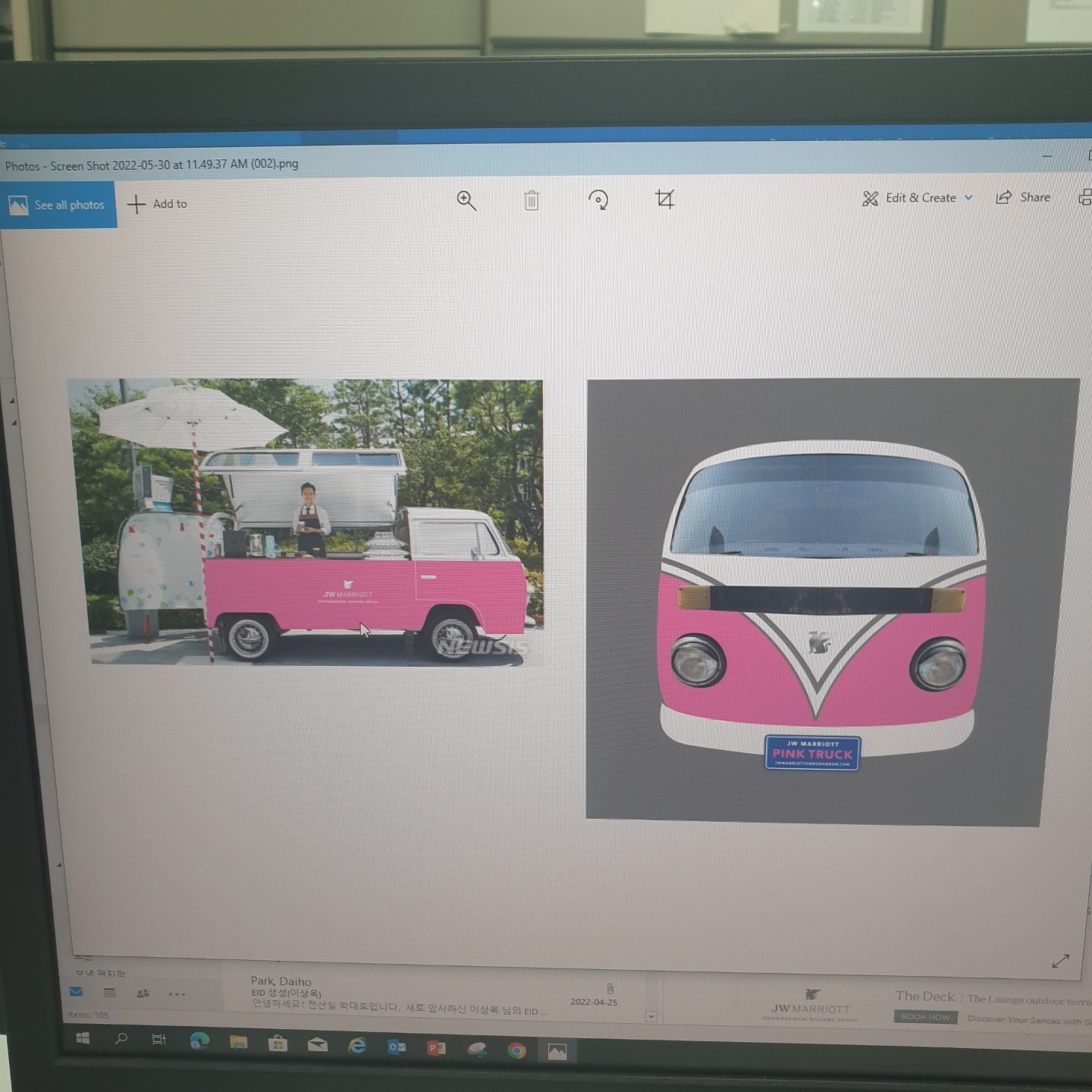Open Mail view in Outlook navigation

coord(76,992)
